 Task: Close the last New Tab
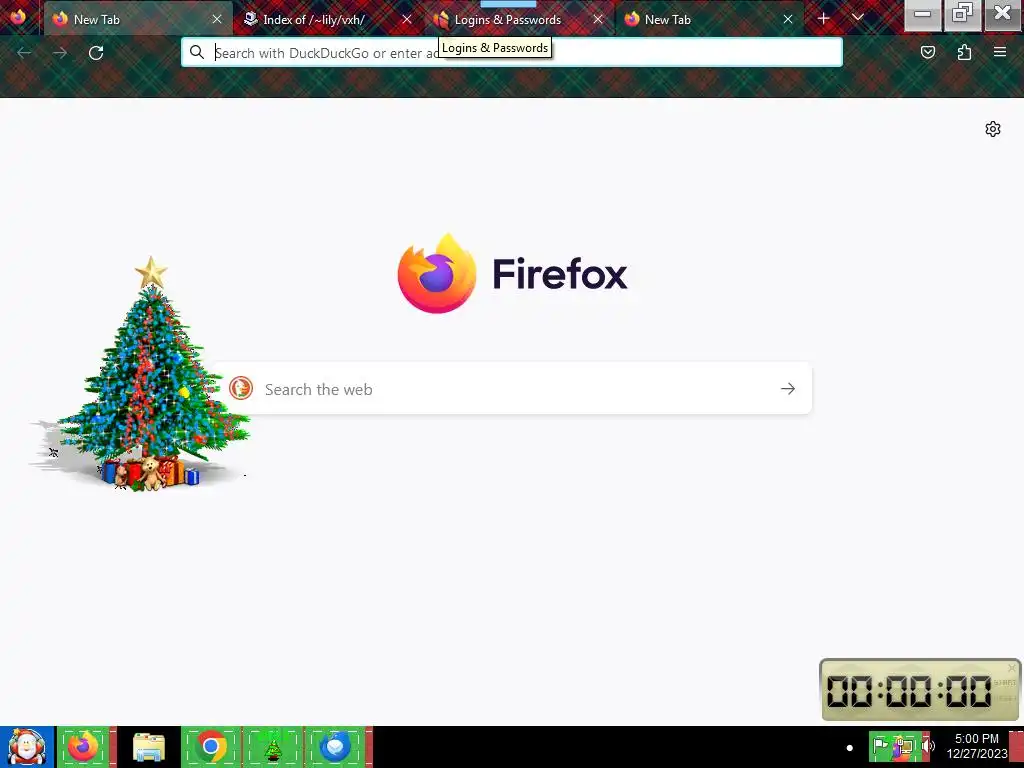pyautogui.click(x=788, y=20)
